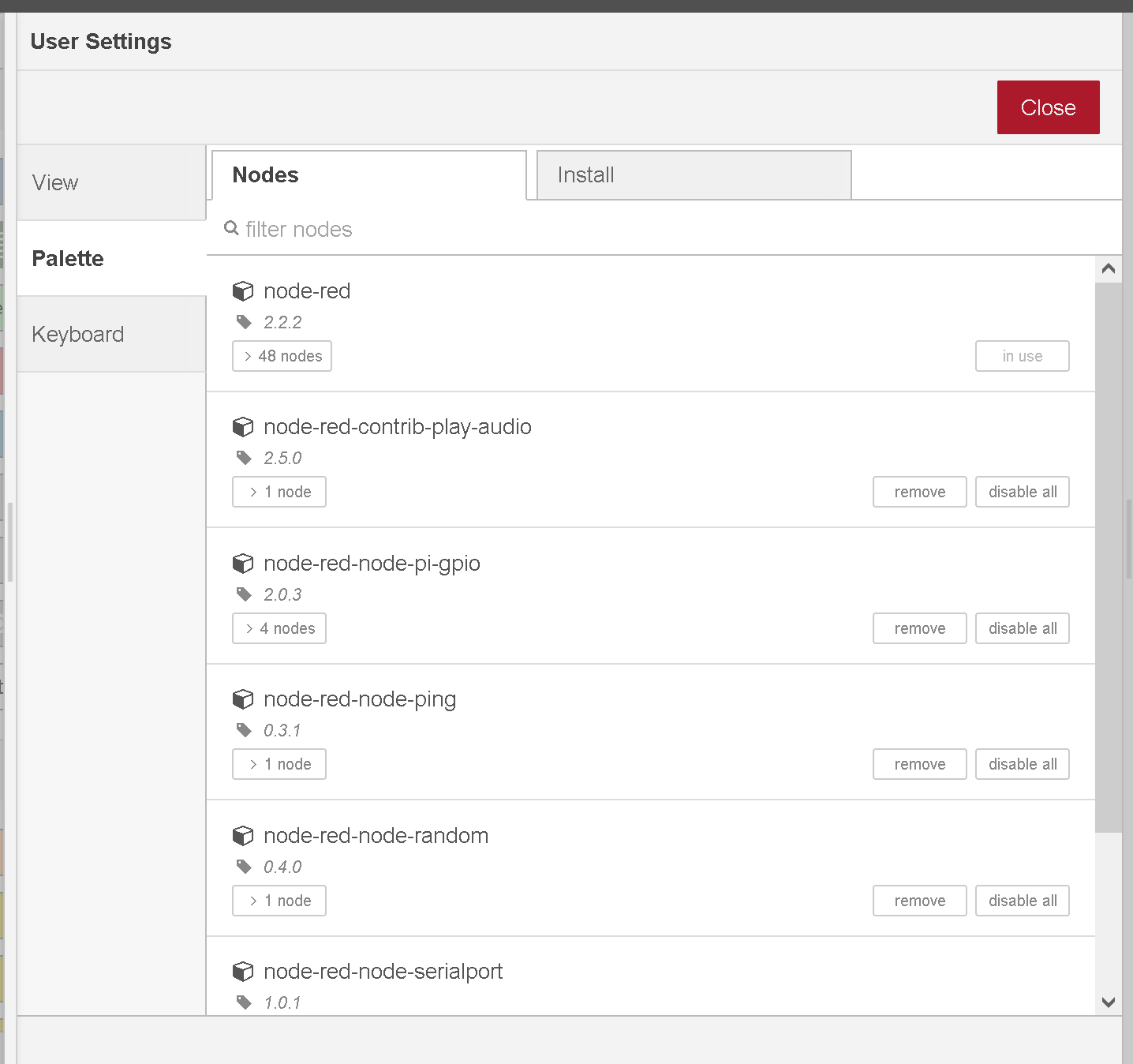Viewport: 1133px width, 1064px height.
Task: Click the node-red-node-pi-gpio module name
Action: [372, 564]
